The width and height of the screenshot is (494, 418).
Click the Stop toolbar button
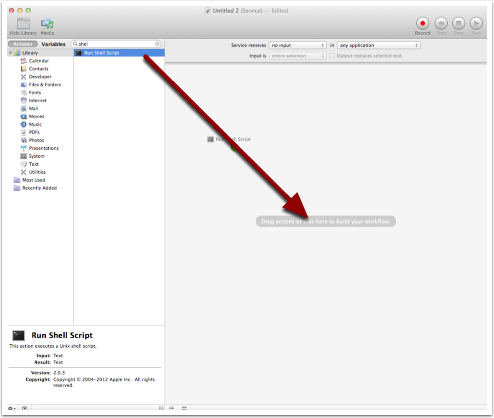click(x=459, y=23)
